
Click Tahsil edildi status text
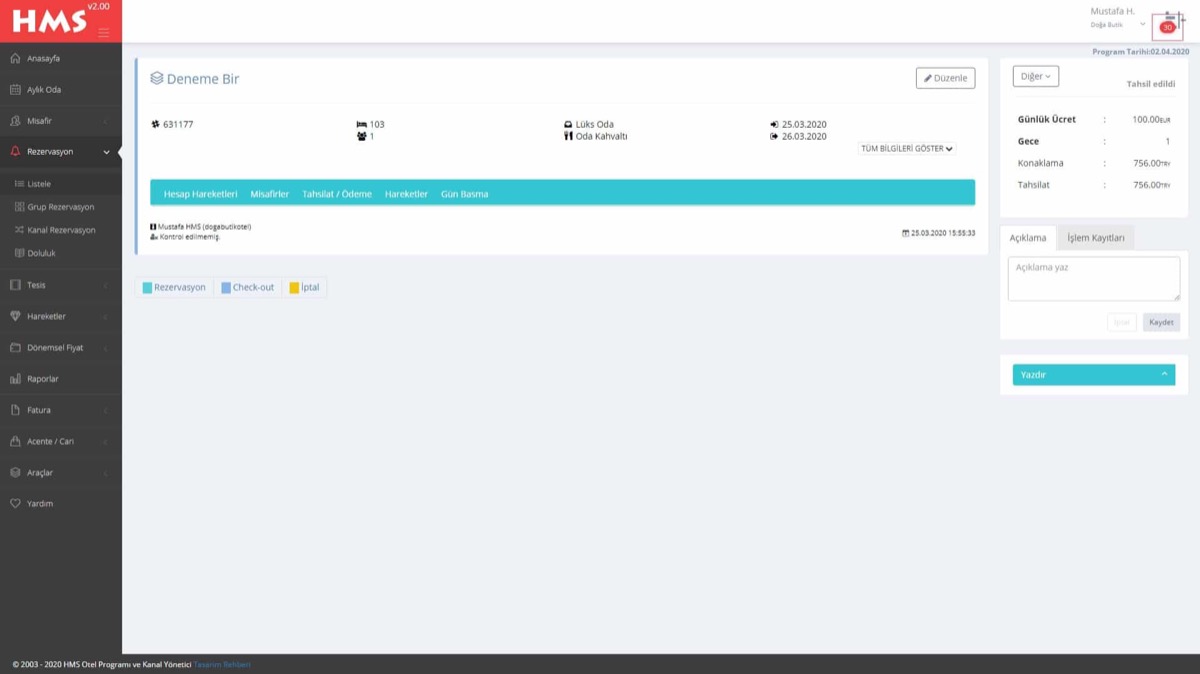[1151, 84]
